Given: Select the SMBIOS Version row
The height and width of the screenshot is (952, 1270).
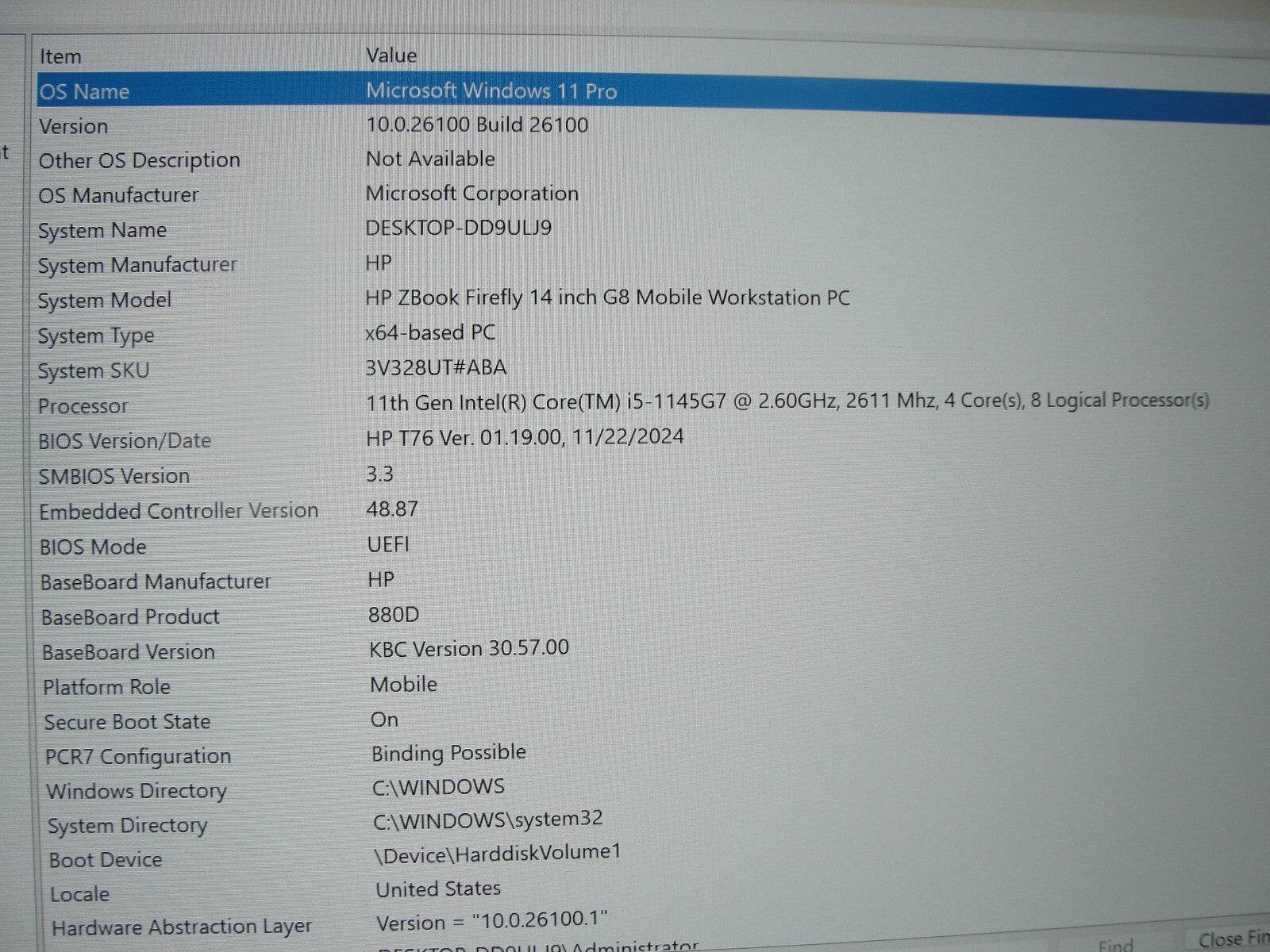Looking at the screenshot, I should pyautogui.click(x=238, y=474).
